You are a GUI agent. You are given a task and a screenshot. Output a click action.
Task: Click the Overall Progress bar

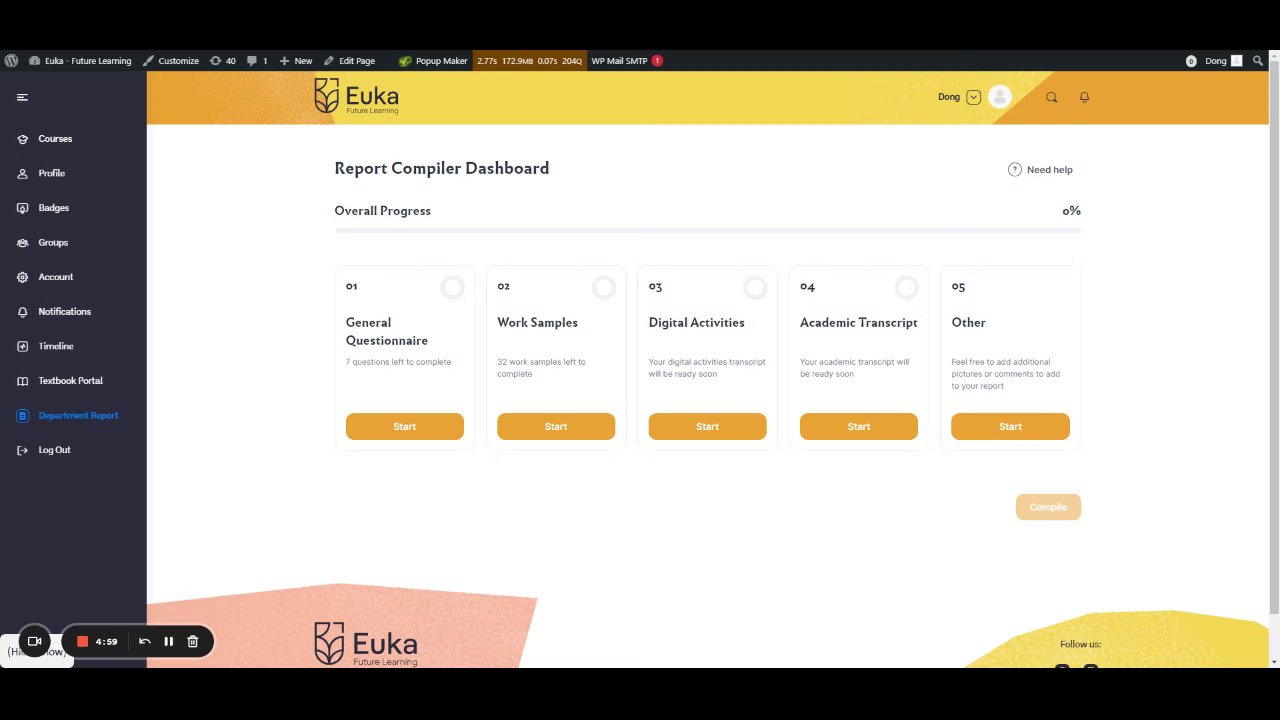click(708, 231)
